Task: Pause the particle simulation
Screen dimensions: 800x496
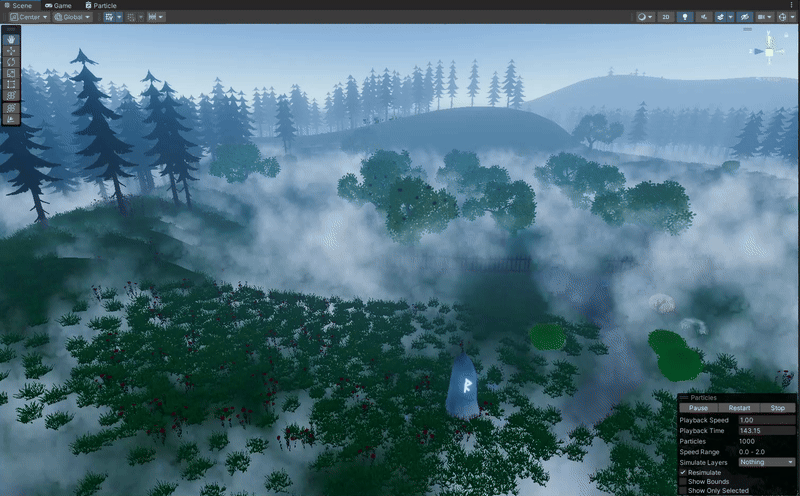Action: [x=698, y=408]
